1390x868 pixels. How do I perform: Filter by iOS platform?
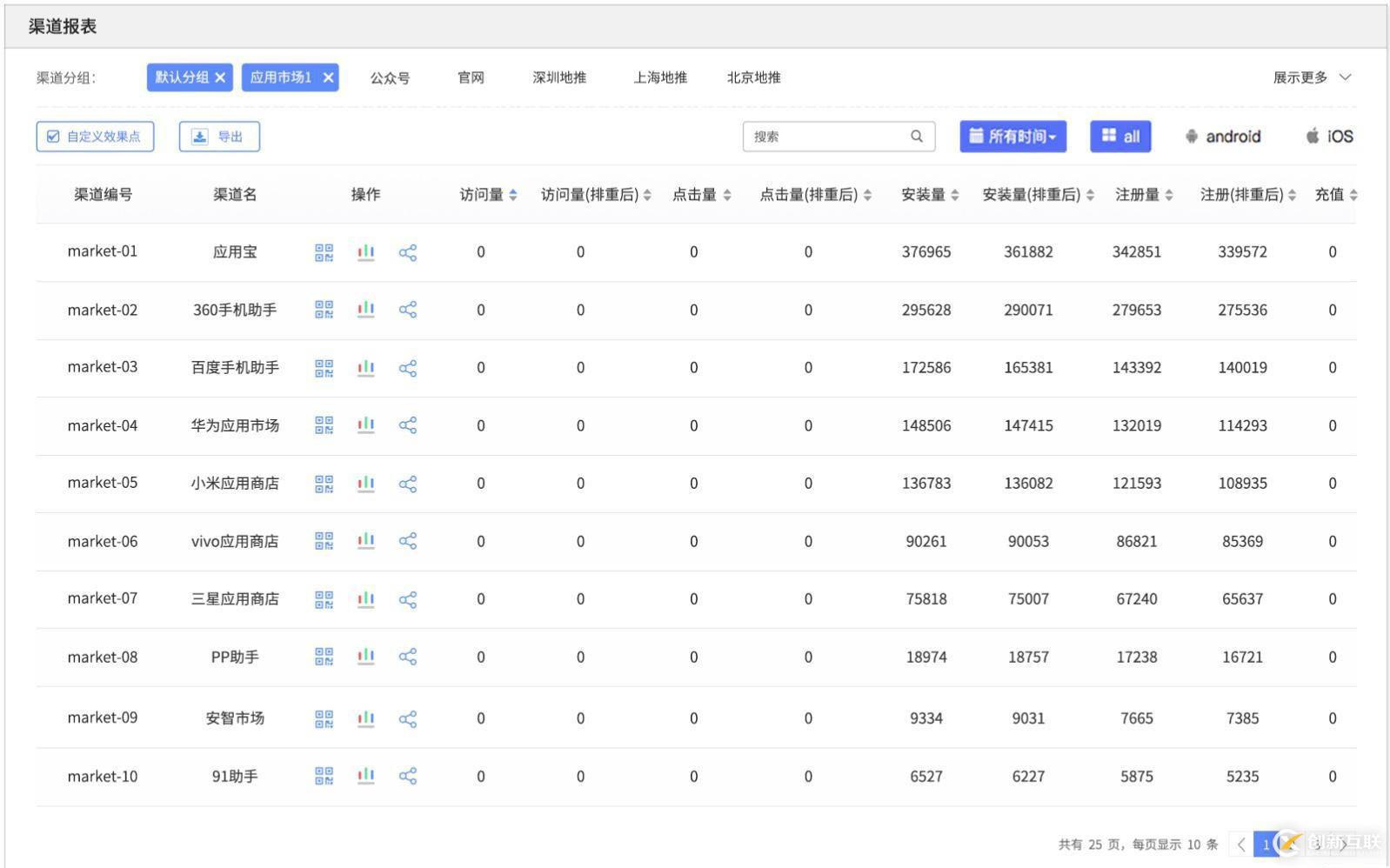point(1329,137)
